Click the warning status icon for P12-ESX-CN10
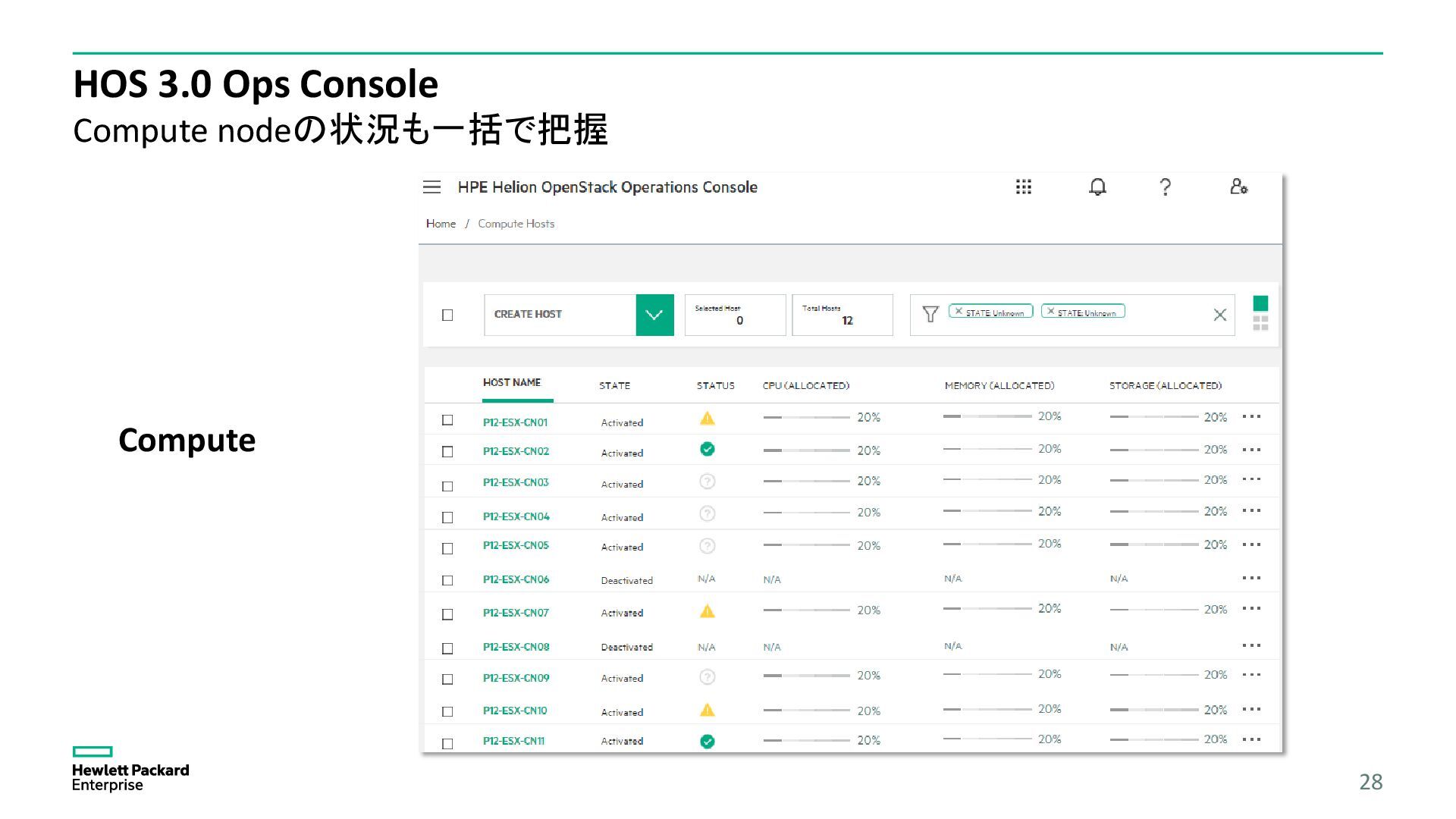Viewport: 1456px width, 819px height. pyautogui.click(x=707, y=710)
